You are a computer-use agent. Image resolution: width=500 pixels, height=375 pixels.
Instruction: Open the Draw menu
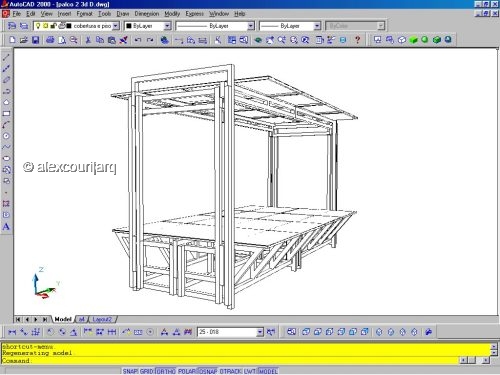123,14
